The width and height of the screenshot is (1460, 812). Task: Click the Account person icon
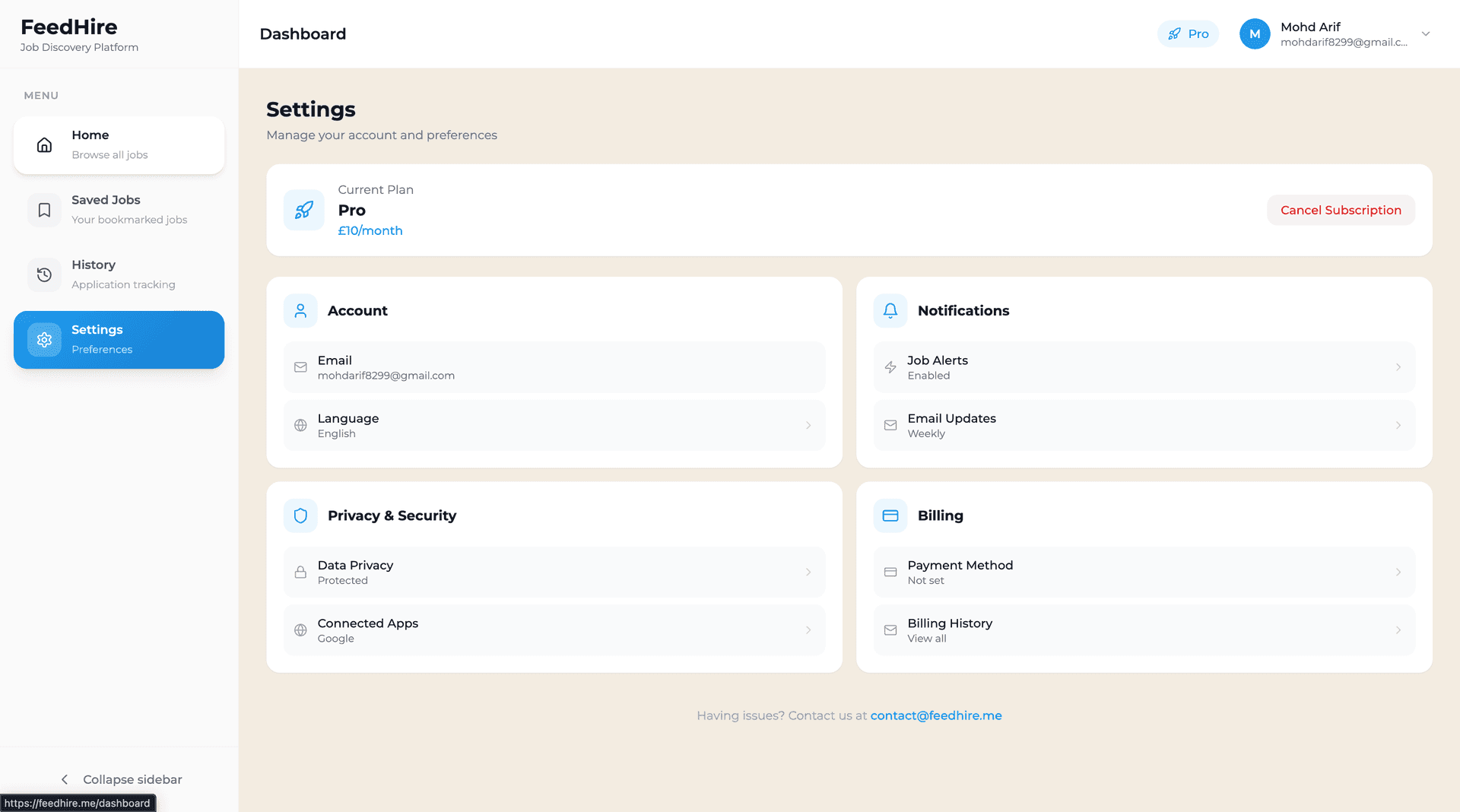[x=300, y=310]
